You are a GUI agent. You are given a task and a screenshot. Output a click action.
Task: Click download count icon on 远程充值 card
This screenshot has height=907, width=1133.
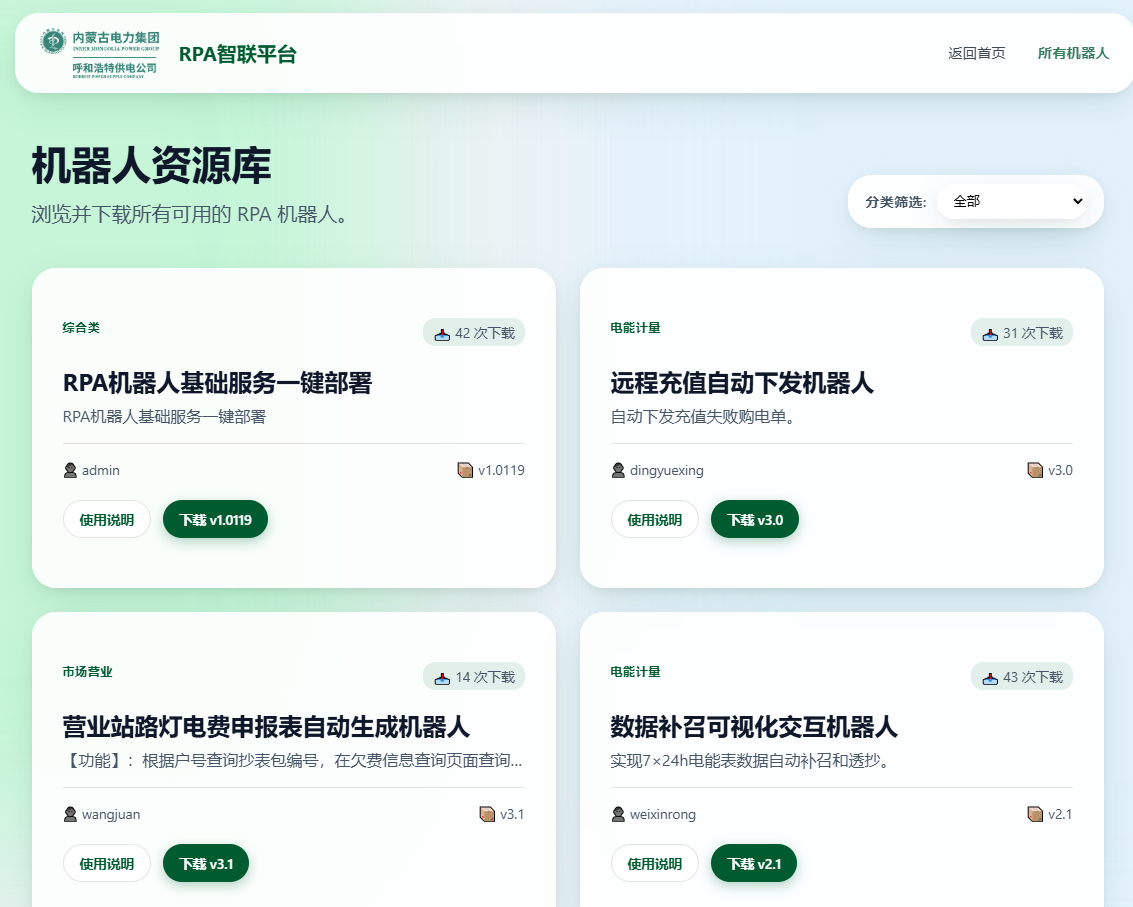coord(990,334)
